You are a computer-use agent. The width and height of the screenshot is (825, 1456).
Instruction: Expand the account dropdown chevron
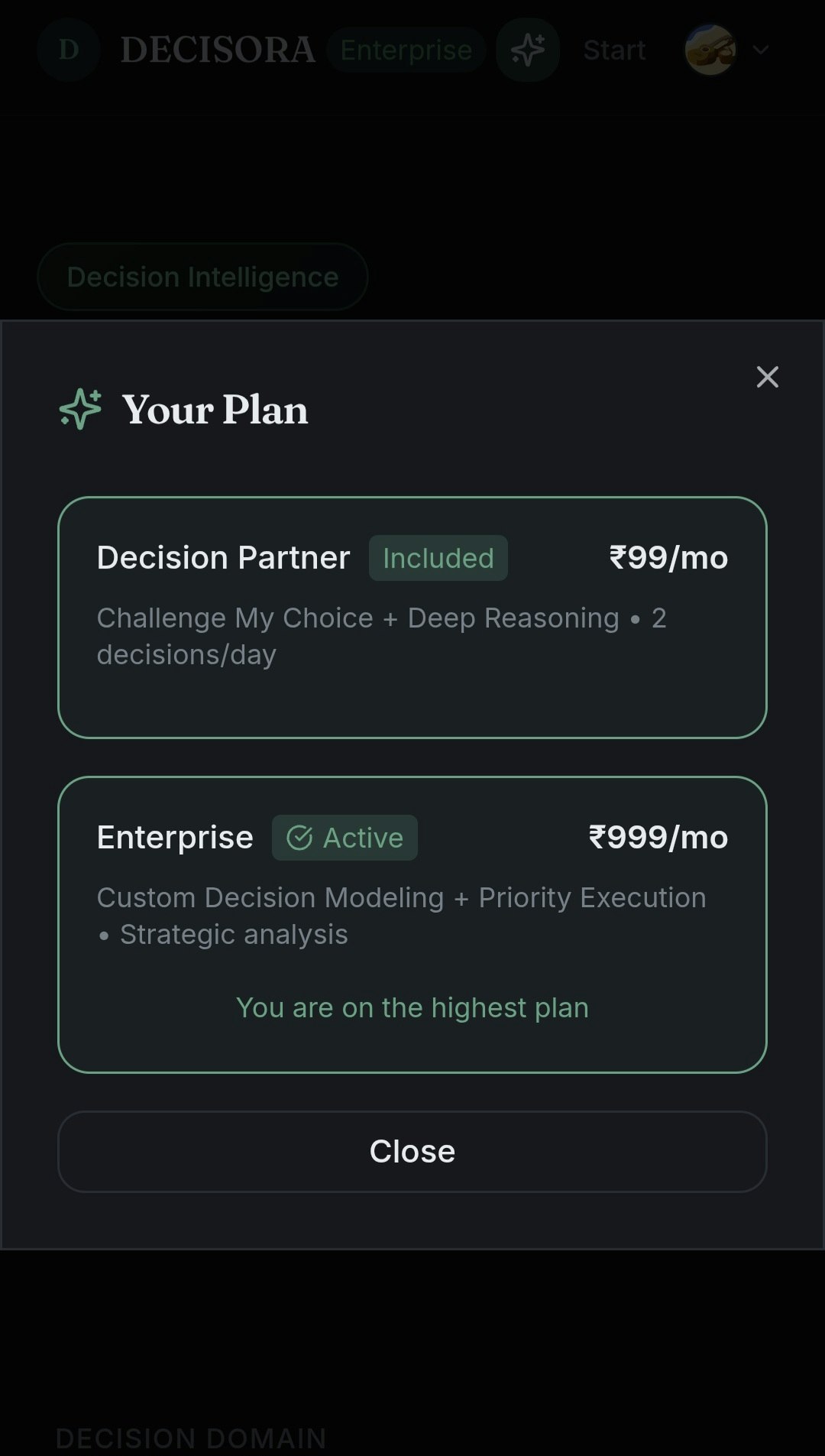pos(761,50)
